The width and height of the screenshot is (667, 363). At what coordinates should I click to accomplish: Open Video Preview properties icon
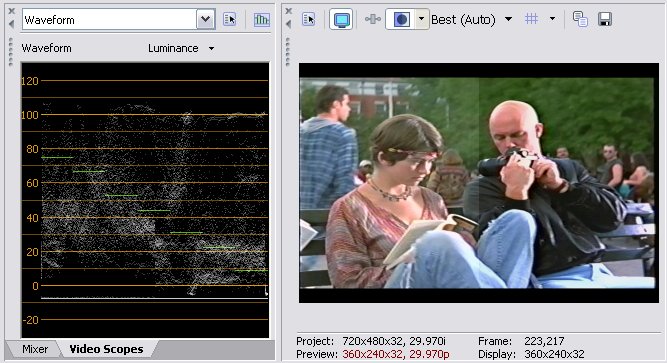[x=309, y=19]
